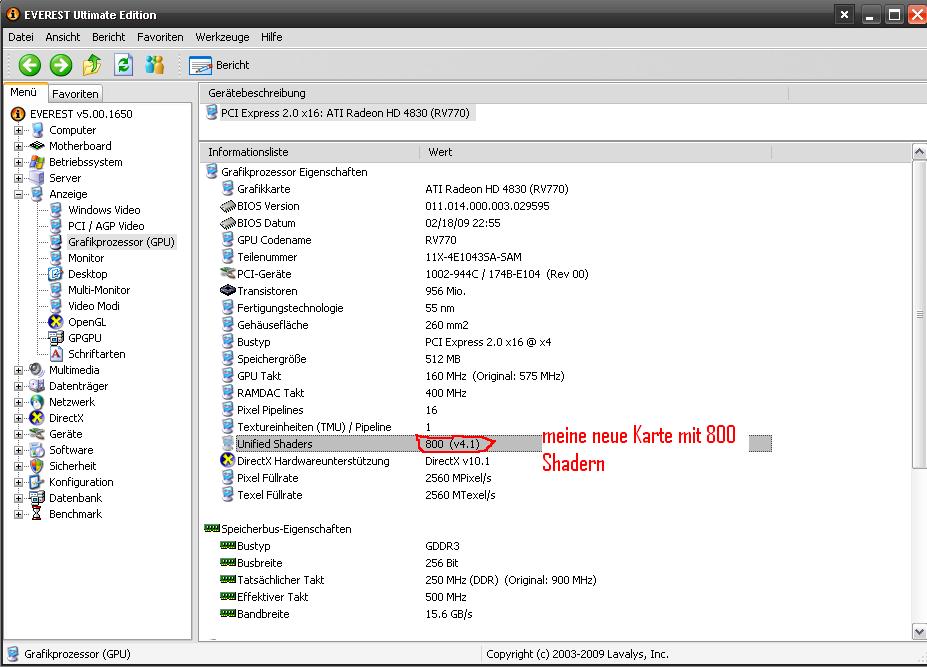Click the Refresh toolbar icon
This screenshot has height=667, width=927.
[x=124, y=64]
